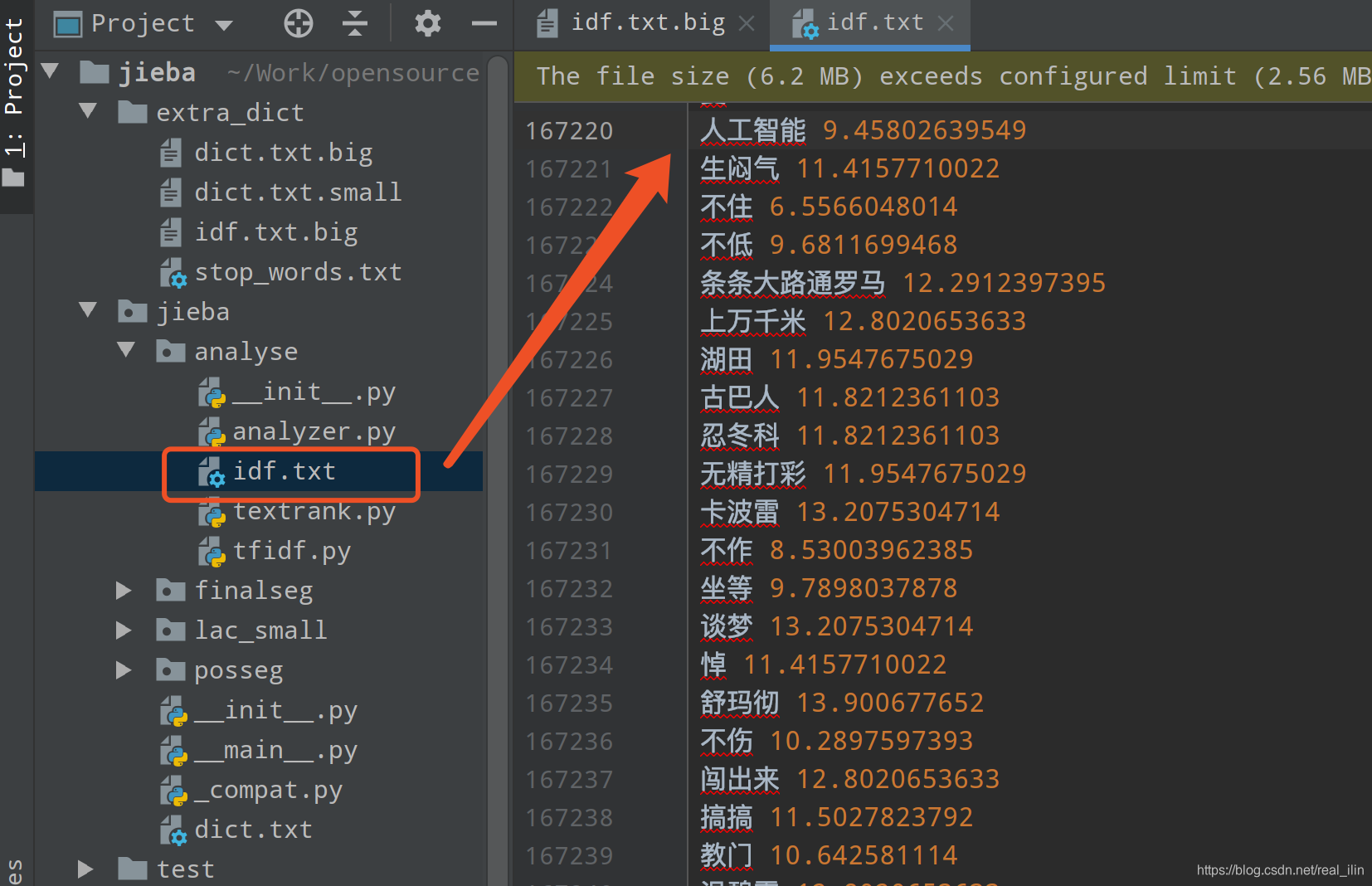Select dict.txt.big in project tree
This screenshot has height=886, width=1372.
283,153
